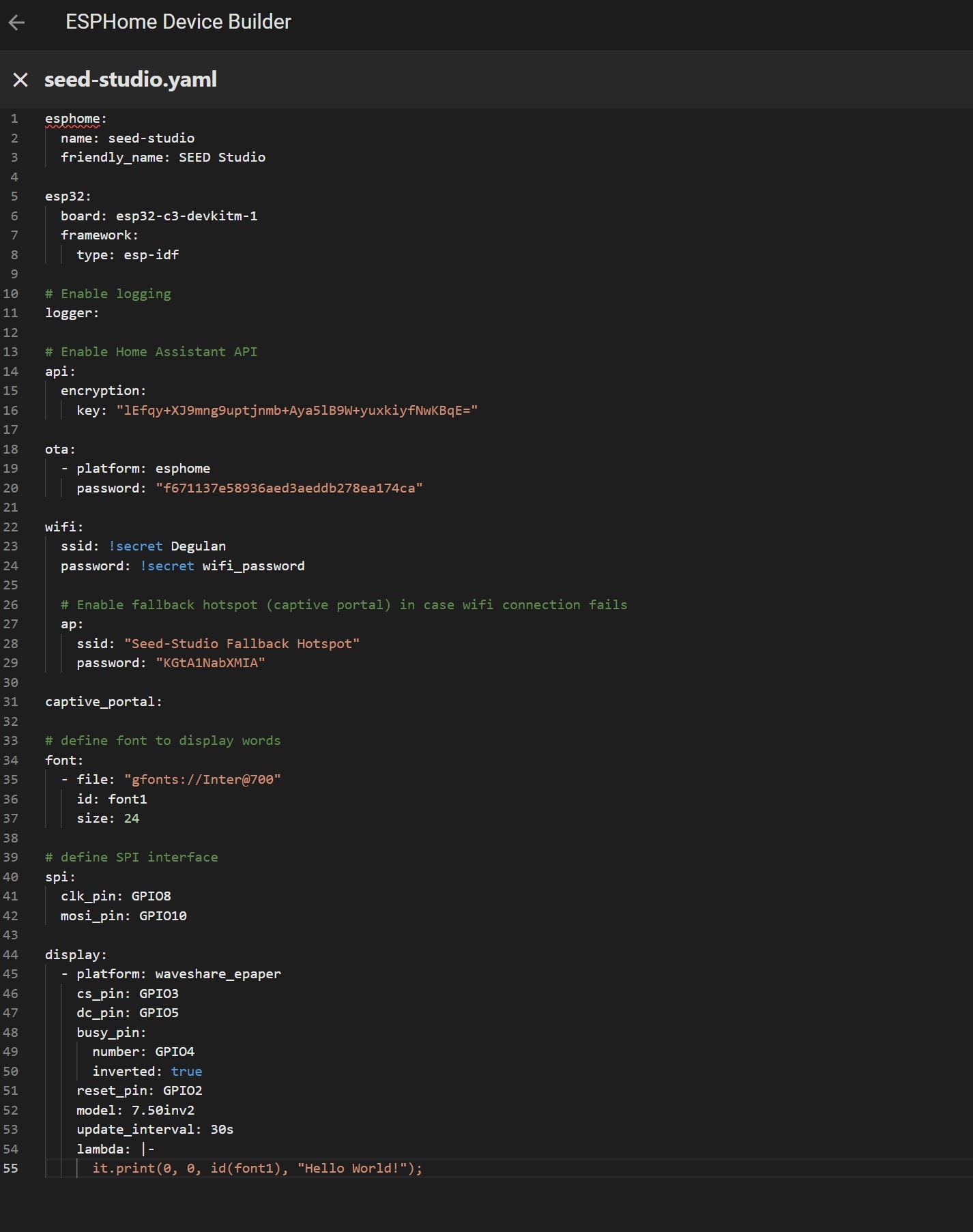Click the board esp32-c3-devkitm-1 value
The height and width of the screenshot is (1232, 973).
(186, 216)
